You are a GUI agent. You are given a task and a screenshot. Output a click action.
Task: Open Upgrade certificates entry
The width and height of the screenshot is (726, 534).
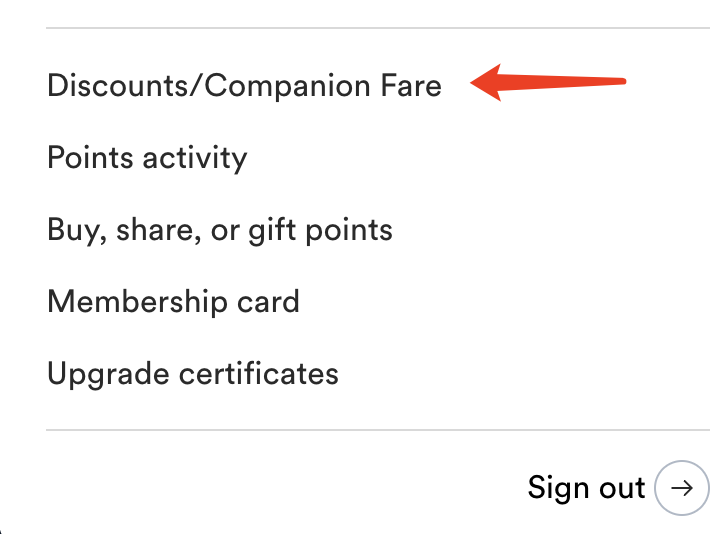point(193,374)
